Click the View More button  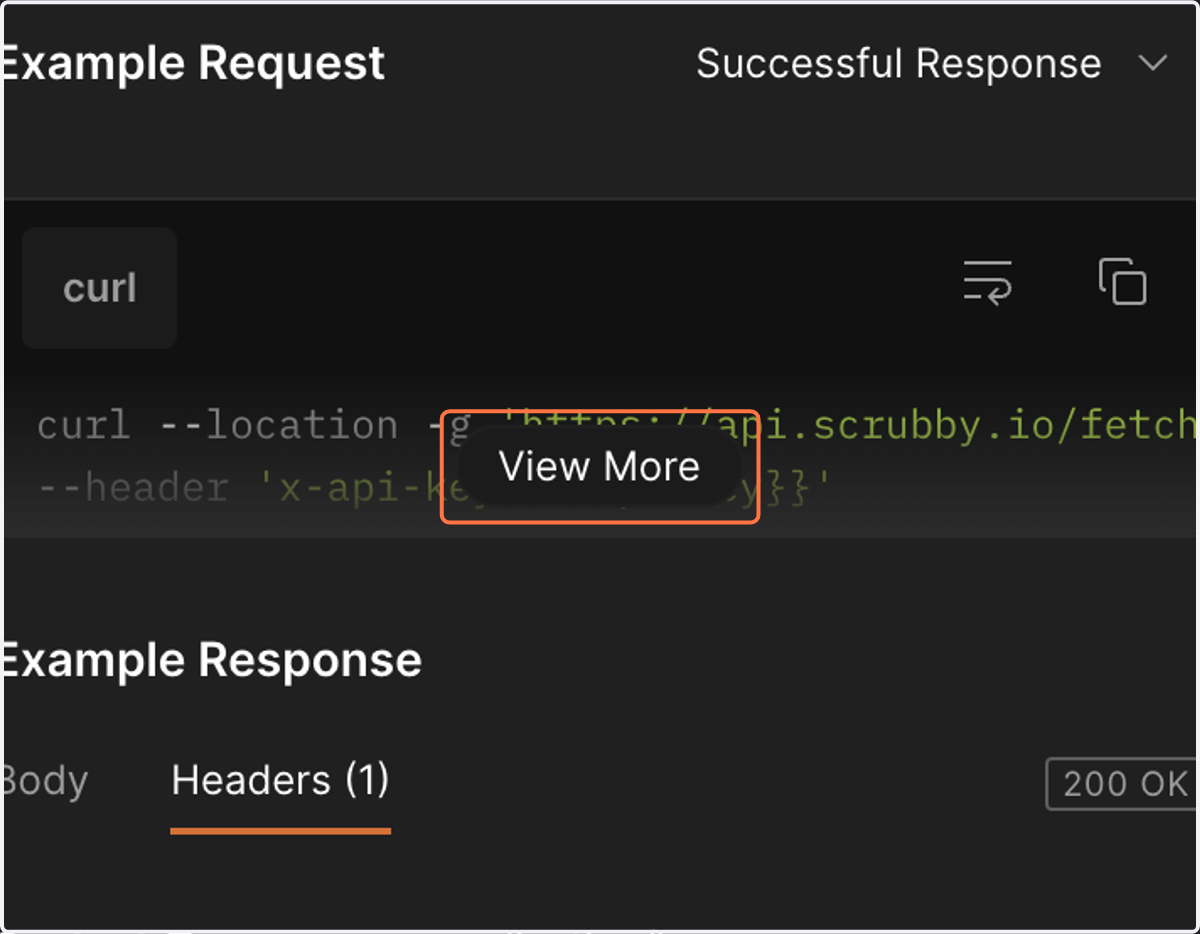pos(600,466)
